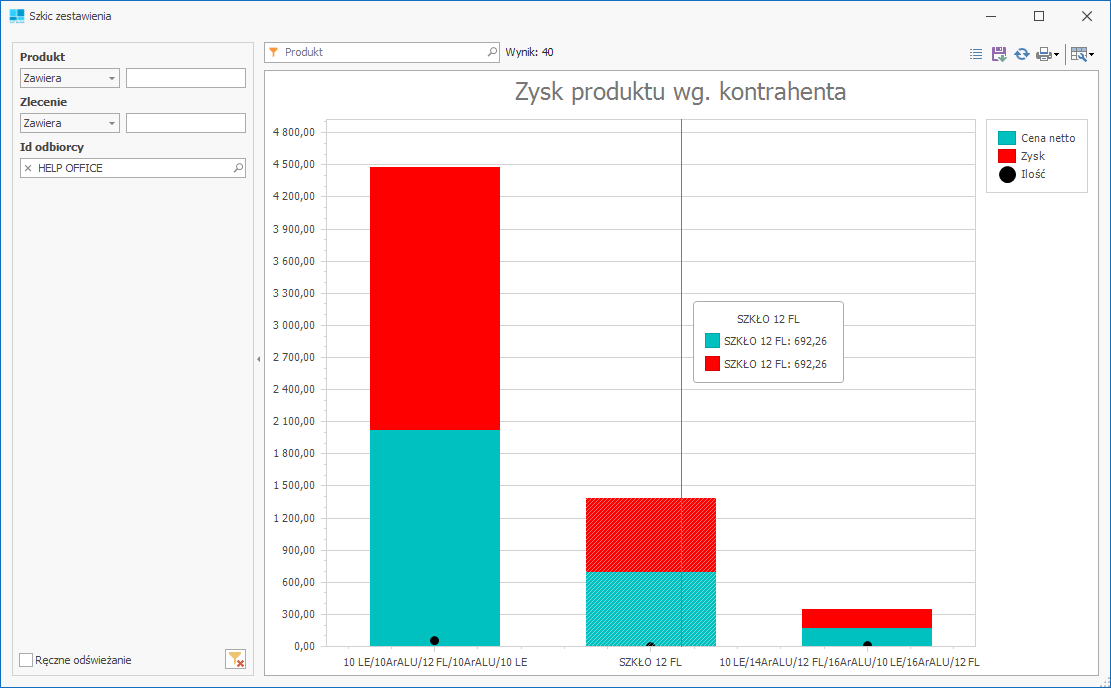Open the Produkt Zawiera dropdown
Screen dimensions: 1111x688
[x=111, y=79]
